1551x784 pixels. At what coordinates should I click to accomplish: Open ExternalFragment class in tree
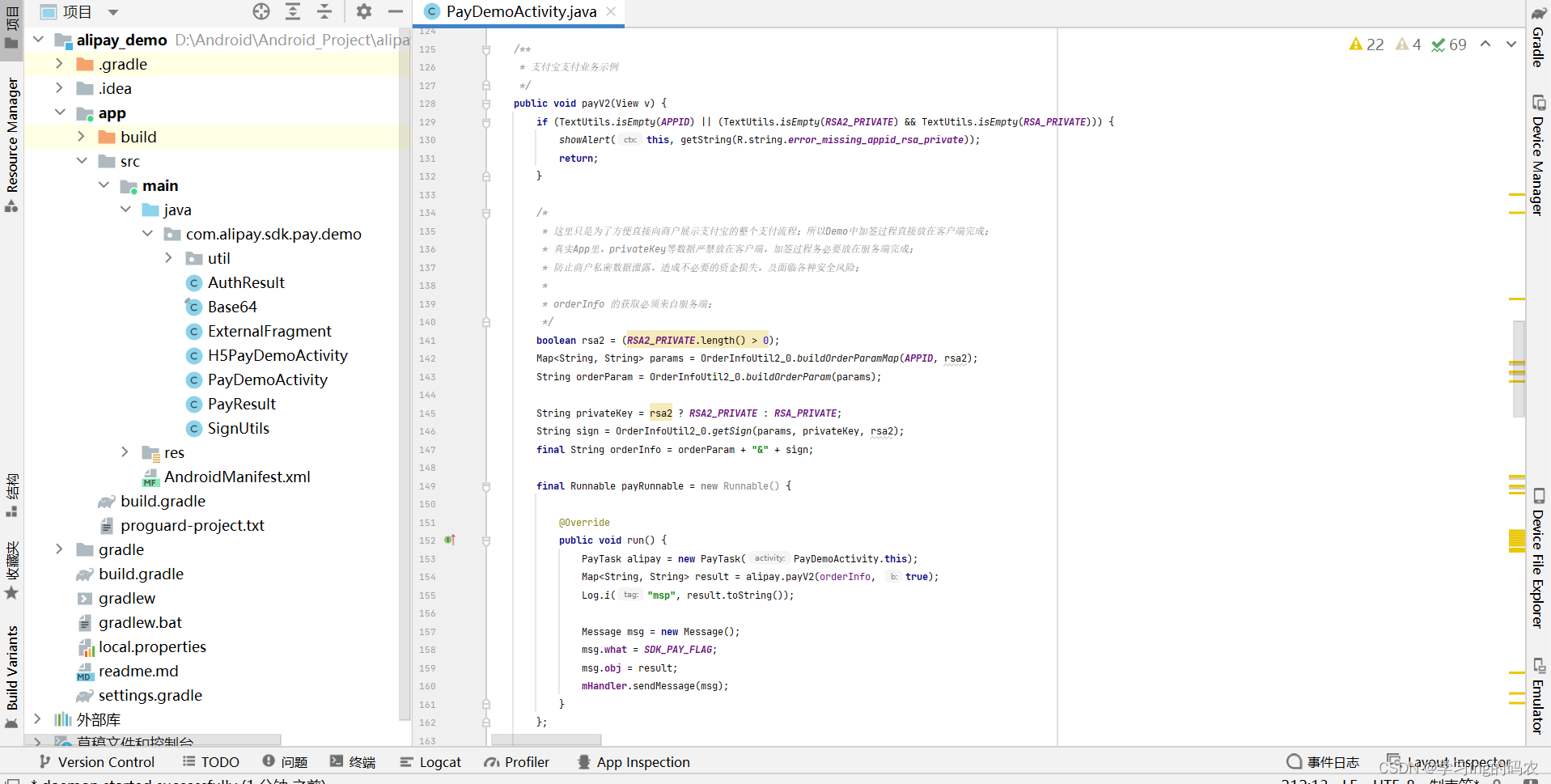269,331
